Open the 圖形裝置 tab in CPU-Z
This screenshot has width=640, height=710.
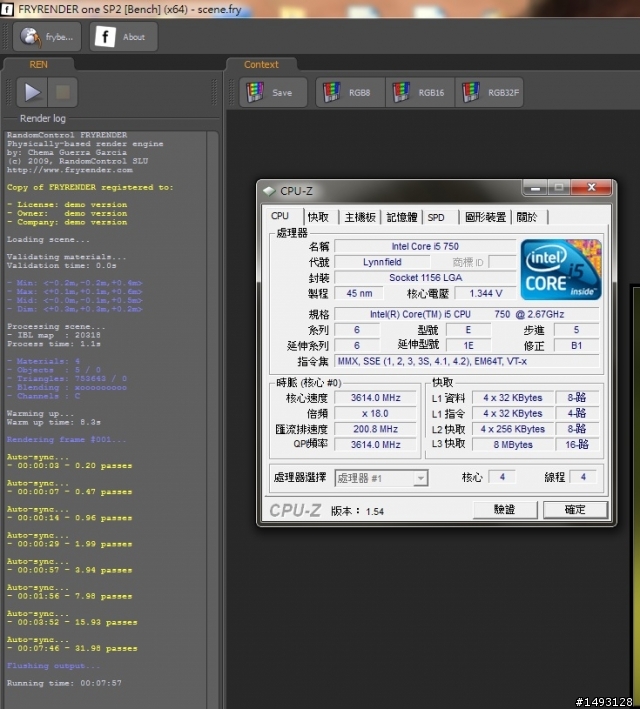pyautogui.click(x=485, y=217)
